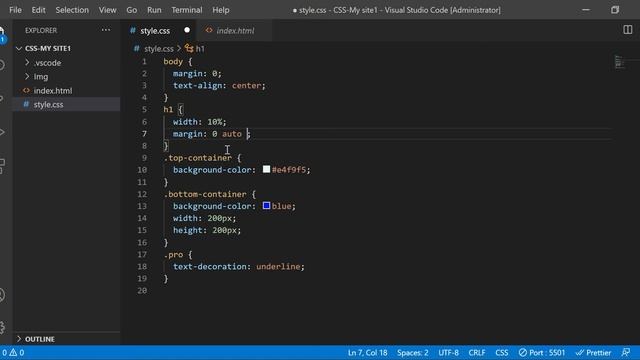Click CSS language mode selector
The height and width of the screenshot is (360, 640).
pyautogui.click(x=502, y=352)
